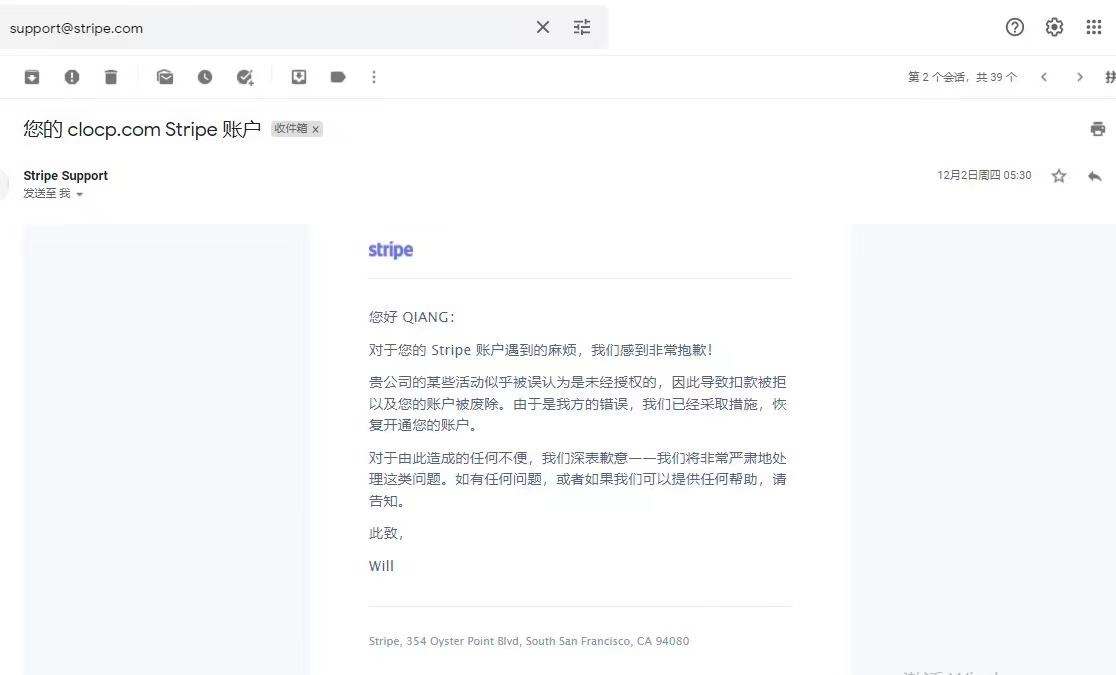Remove the 收件箱 label from subject
Image resolution: width=1116 pixels, height=675 pixels.
point(315,129)
